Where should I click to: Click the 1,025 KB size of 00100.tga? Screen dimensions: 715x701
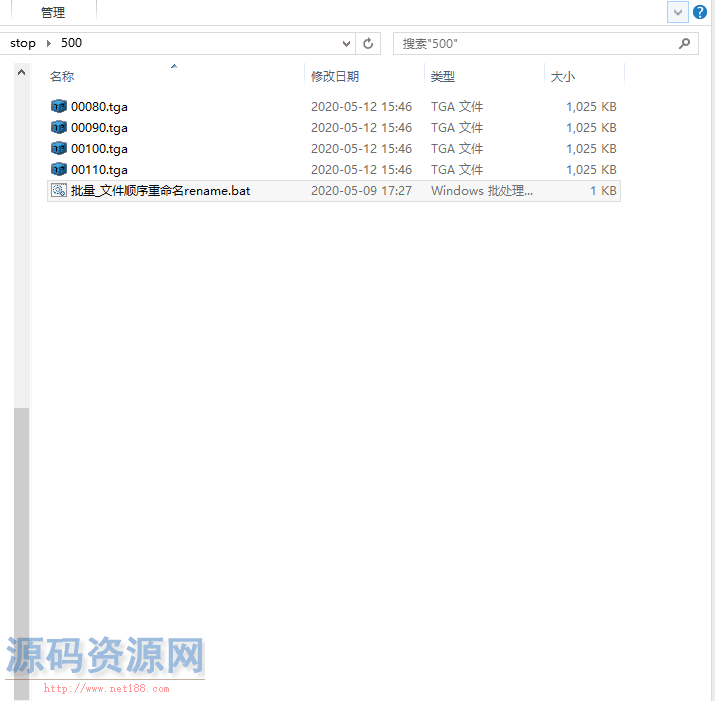pos(591,149)
